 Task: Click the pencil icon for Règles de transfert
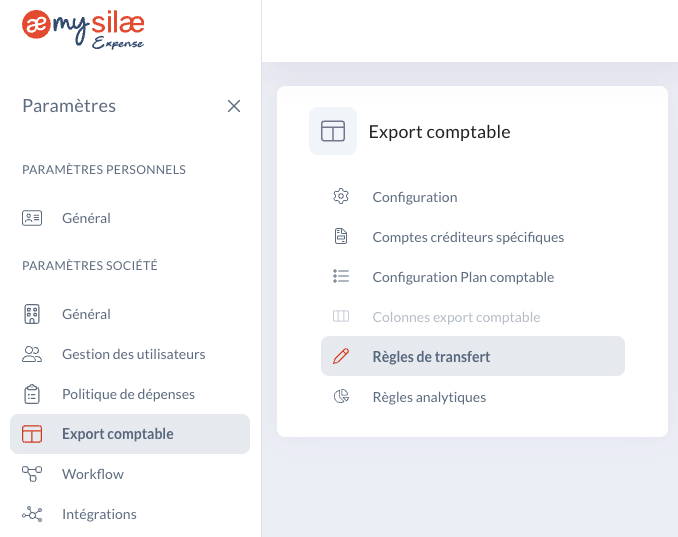341,356
